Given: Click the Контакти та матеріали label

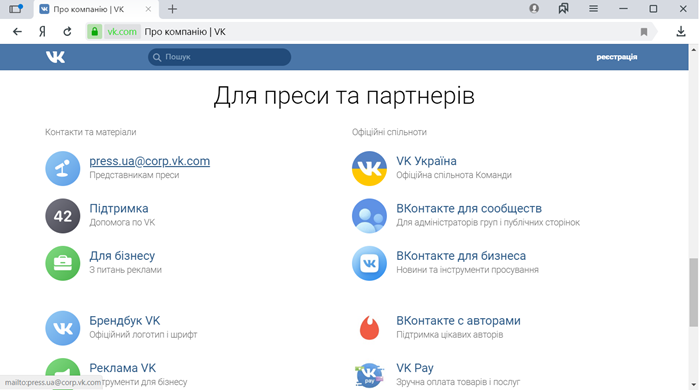Looking at the screenshot, I should [x=90, y=132].
